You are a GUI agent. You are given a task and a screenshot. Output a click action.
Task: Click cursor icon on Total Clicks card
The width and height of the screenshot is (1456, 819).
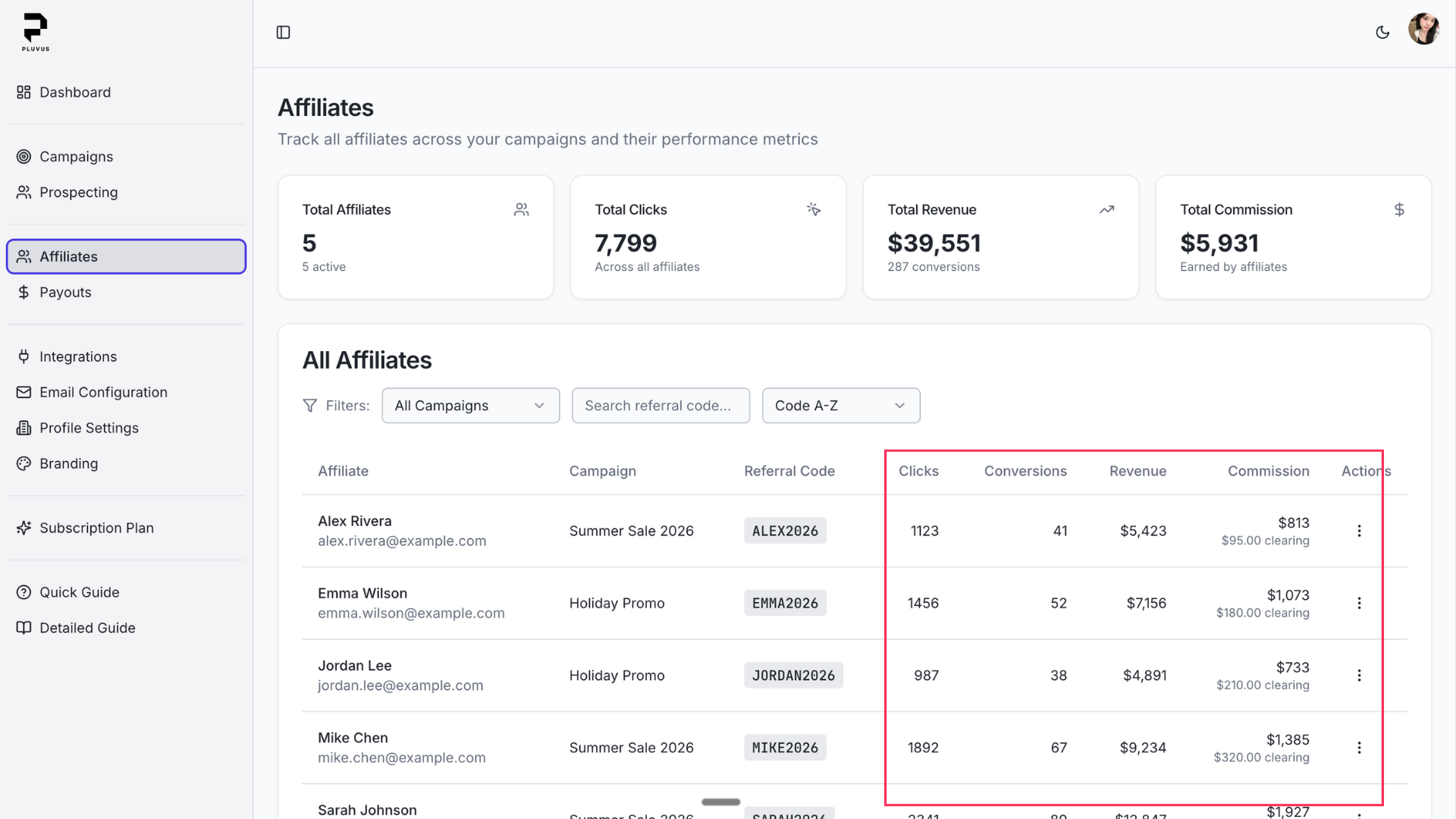coord(814,210)
